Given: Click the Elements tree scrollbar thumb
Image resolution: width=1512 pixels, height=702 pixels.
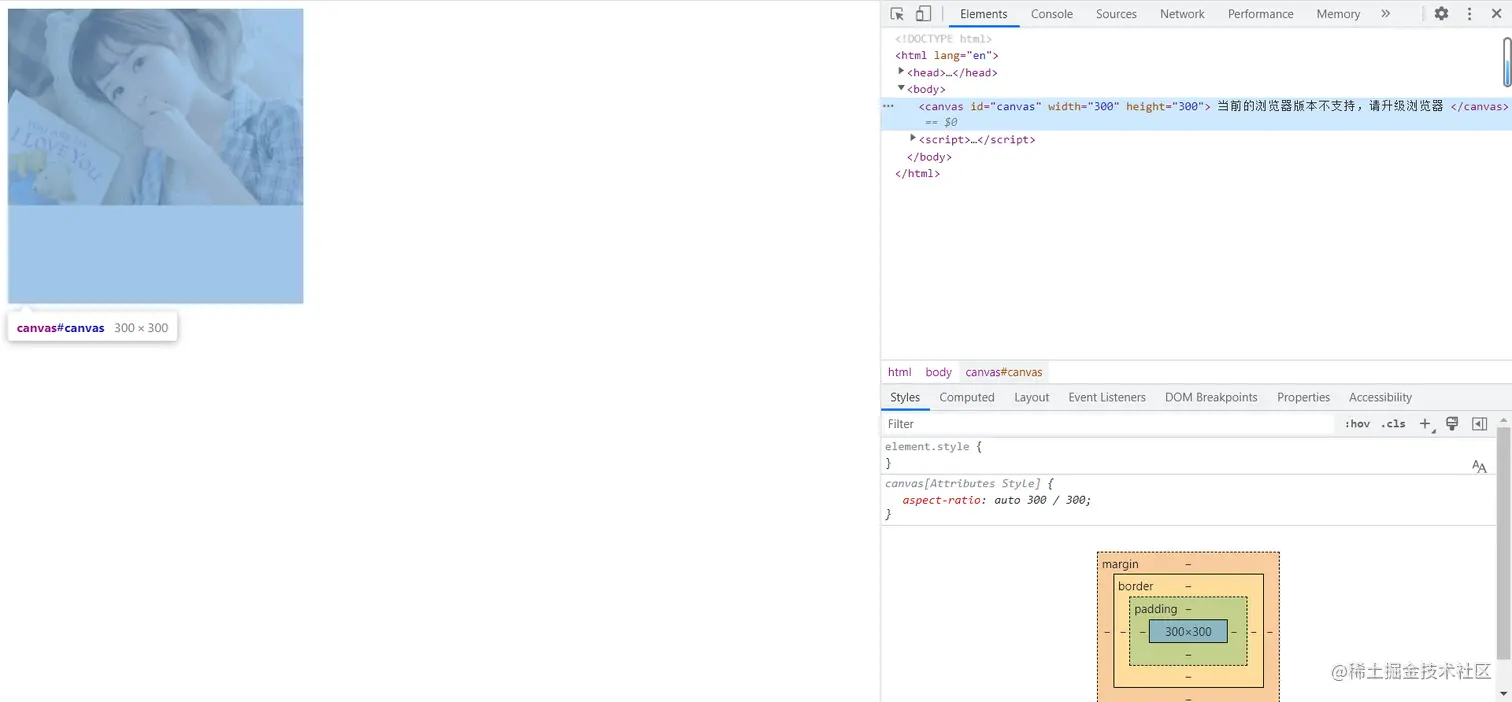Looking at the screenshot, I should [x=1507, y=62].
